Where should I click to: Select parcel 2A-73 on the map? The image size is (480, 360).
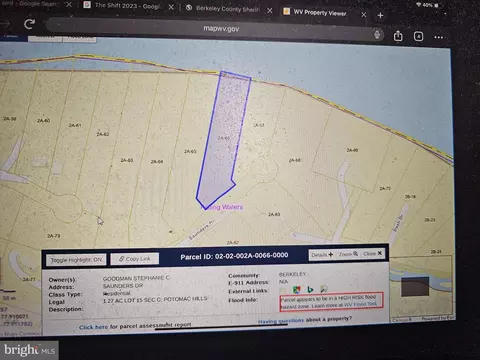pyautogui.click(x=53, y=236)
